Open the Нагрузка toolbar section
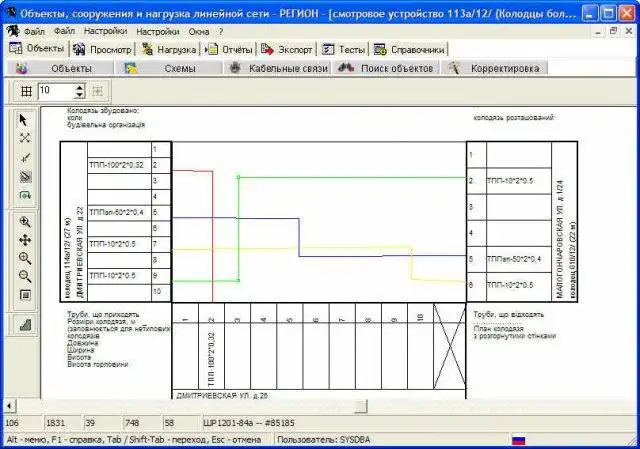640x449 pixels. coord(169,50)
